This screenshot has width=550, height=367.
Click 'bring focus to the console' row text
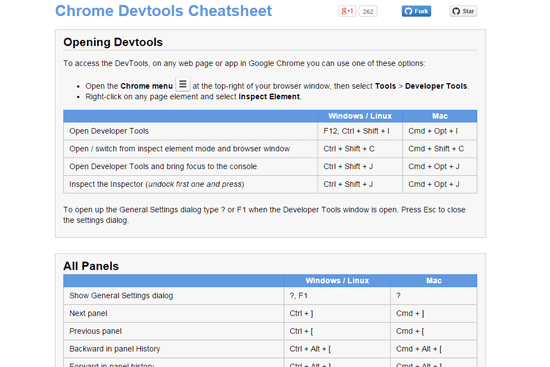(x=163, y=166)
